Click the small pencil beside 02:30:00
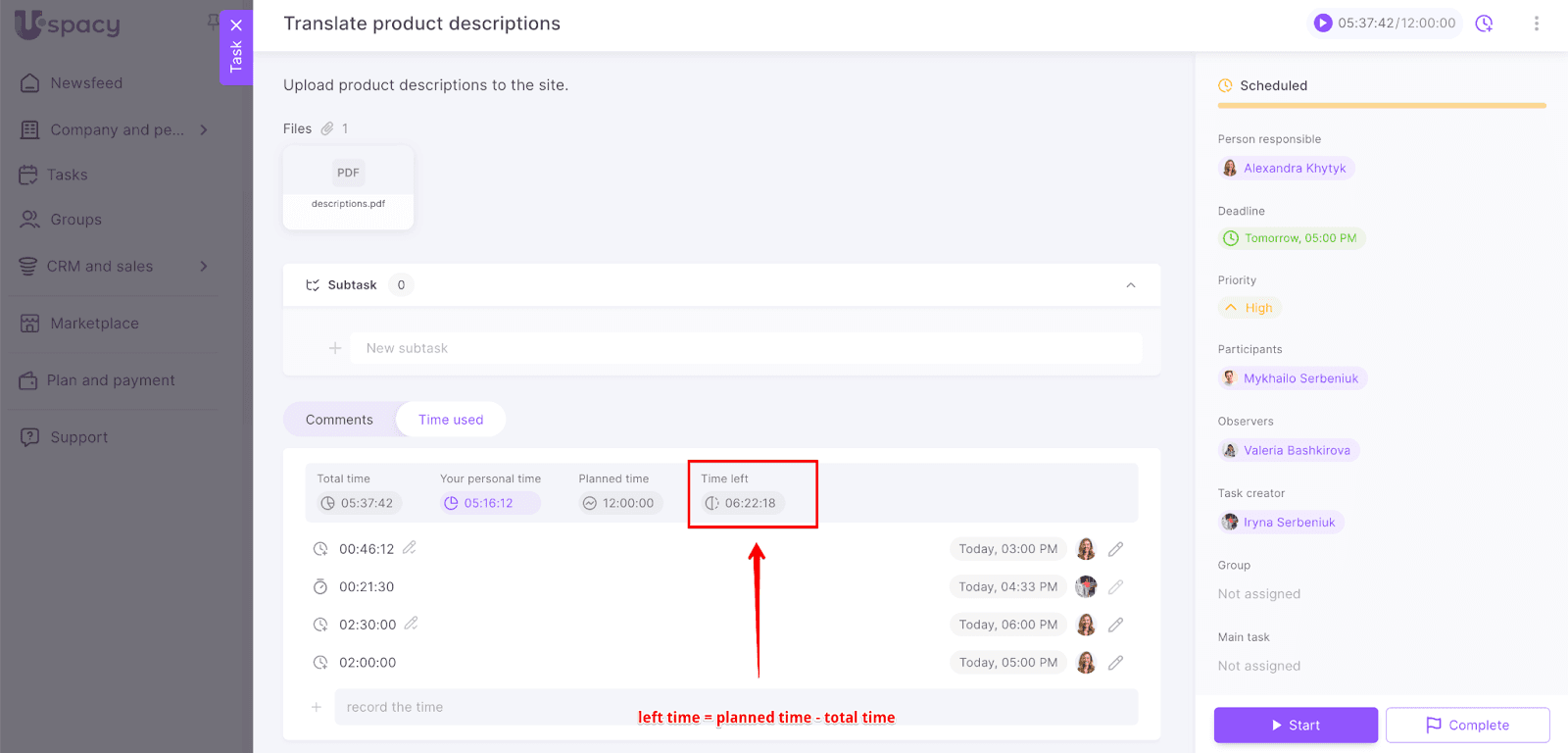 click(412, 623)
